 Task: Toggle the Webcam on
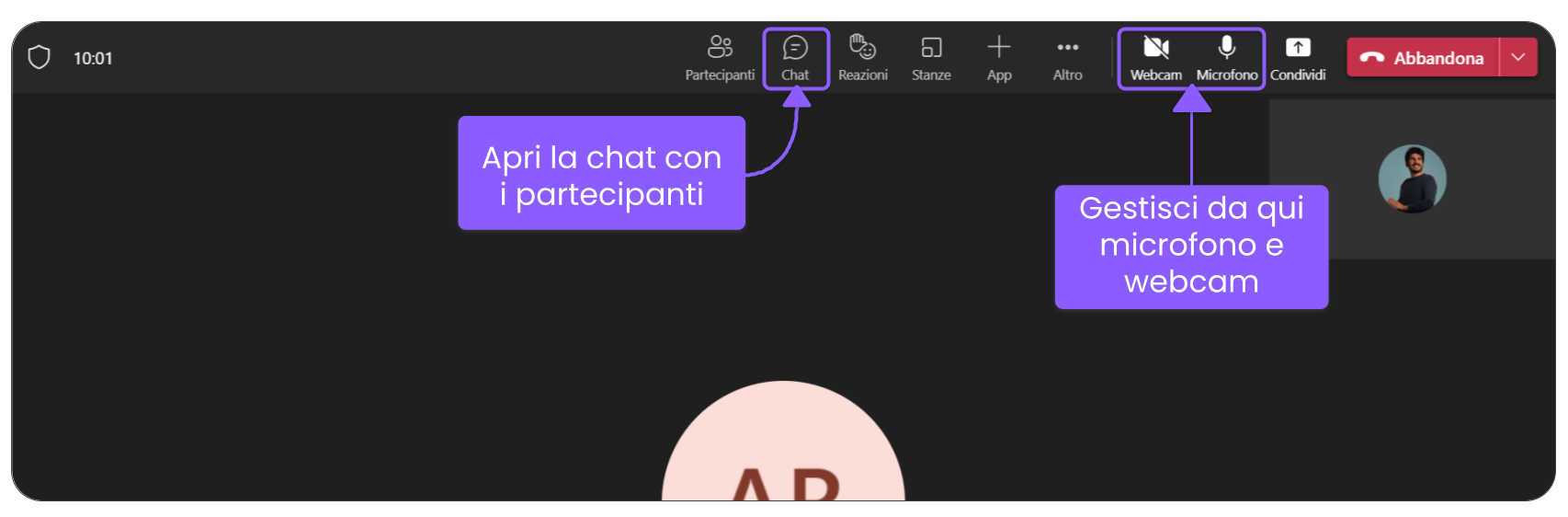1156,58
